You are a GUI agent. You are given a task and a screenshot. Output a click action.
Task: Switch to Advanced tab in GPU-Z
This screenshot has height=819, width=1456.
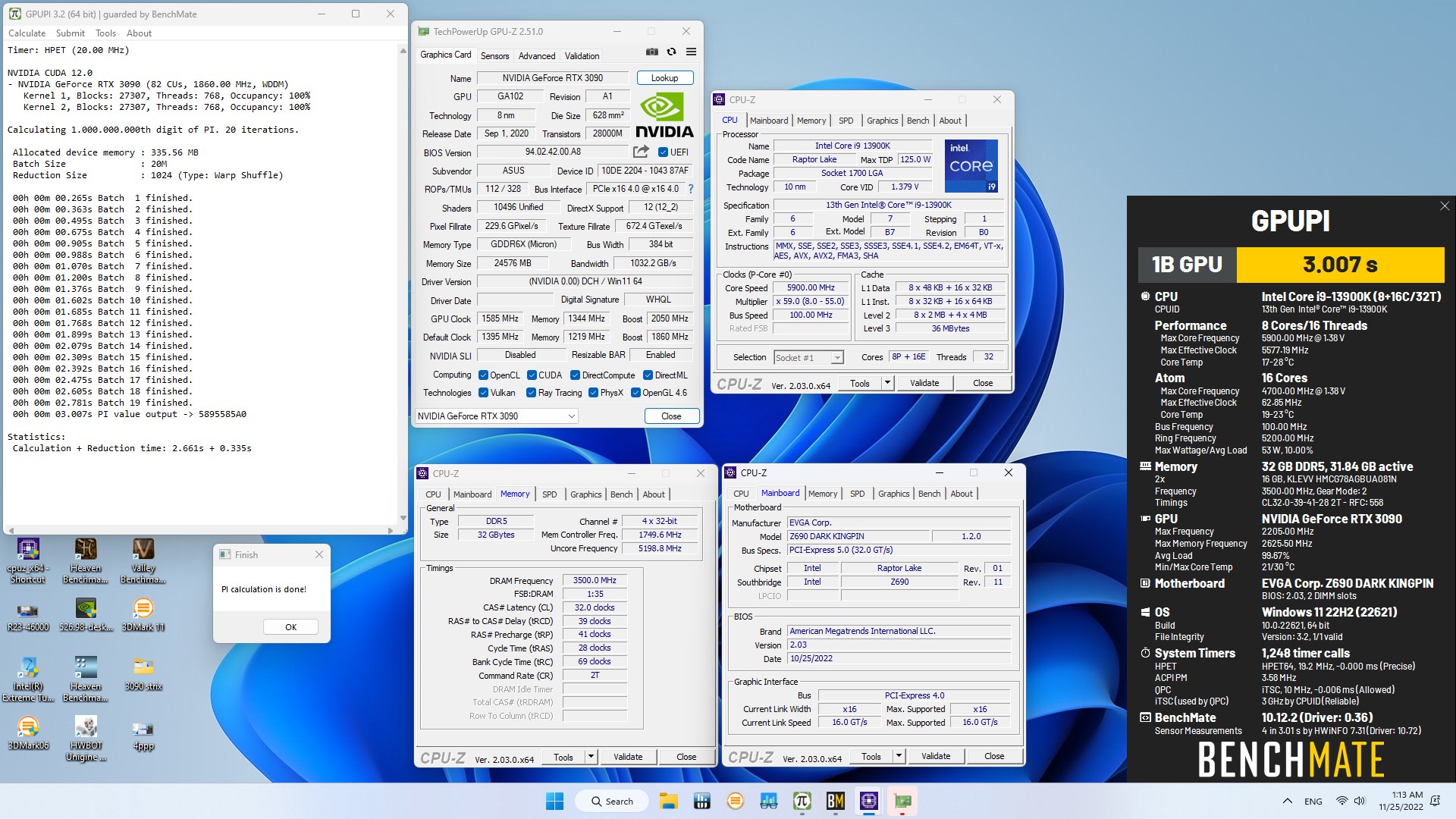point(537,56)
